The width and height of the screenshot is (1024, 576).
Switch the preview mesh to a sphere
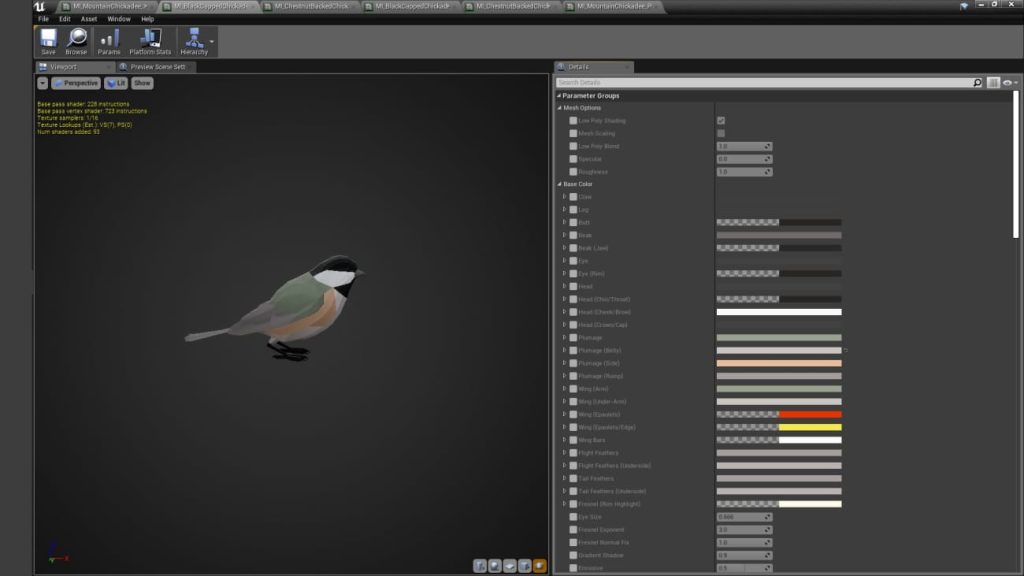coord(494,564)
